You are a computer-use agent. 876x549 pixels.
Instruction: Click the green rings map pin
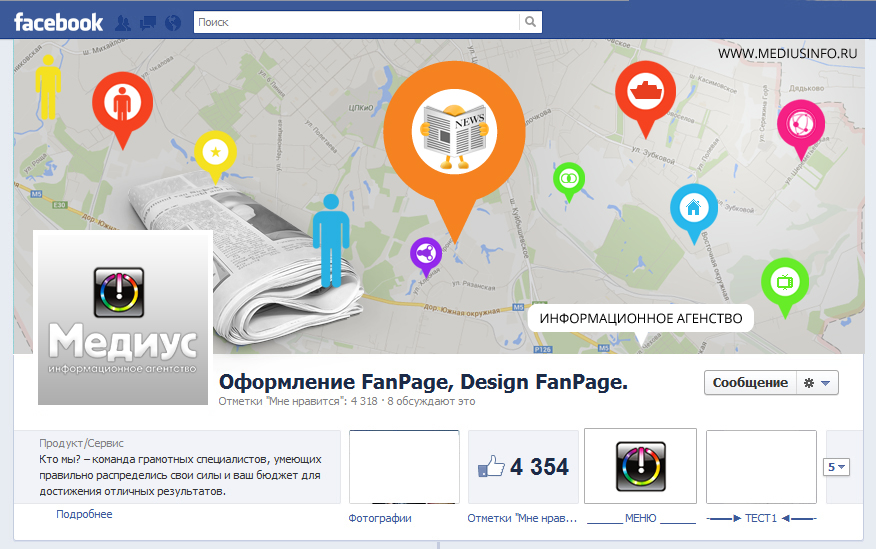pyautogui.click(x=569, y=182)
